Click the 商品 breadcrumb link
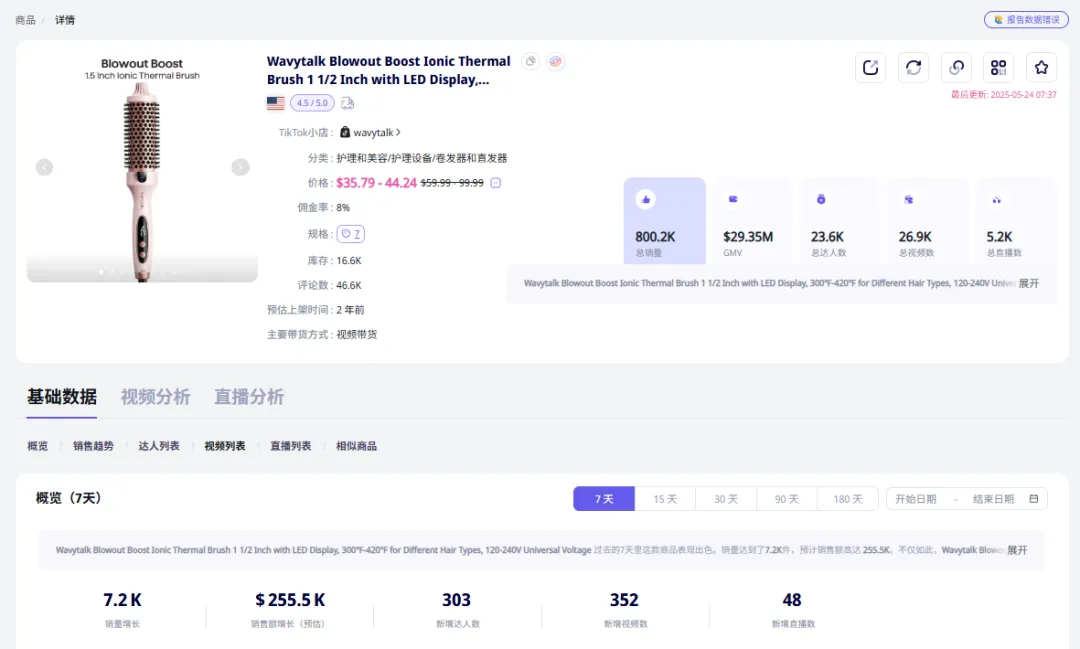Image resolution: width=1080 pixels, height=649 pixels. 25,20
